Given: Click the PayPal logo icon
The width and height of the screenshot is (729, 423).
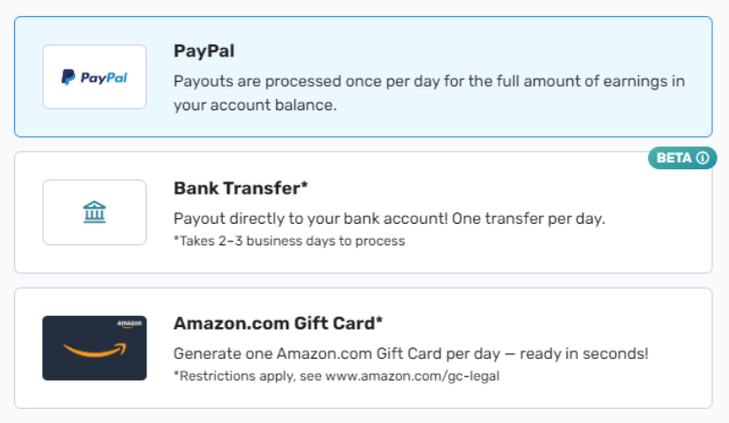Looking at the screenshot, I should click(94, 77).
